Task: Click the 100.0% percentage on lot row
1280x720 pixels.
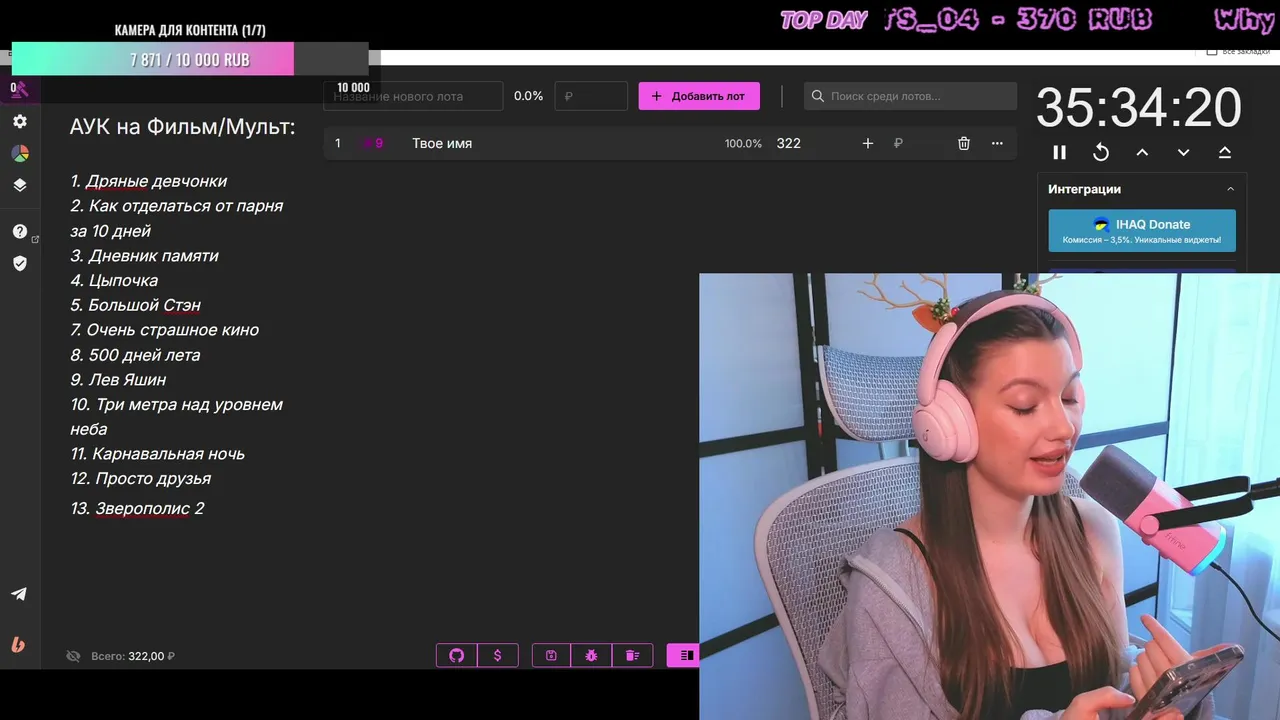Action: point(743,143)
